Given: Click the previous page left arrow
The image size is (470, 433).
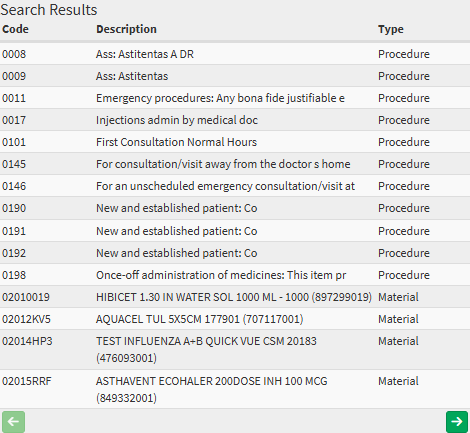Looking at the screenshot, I should 13,422.
